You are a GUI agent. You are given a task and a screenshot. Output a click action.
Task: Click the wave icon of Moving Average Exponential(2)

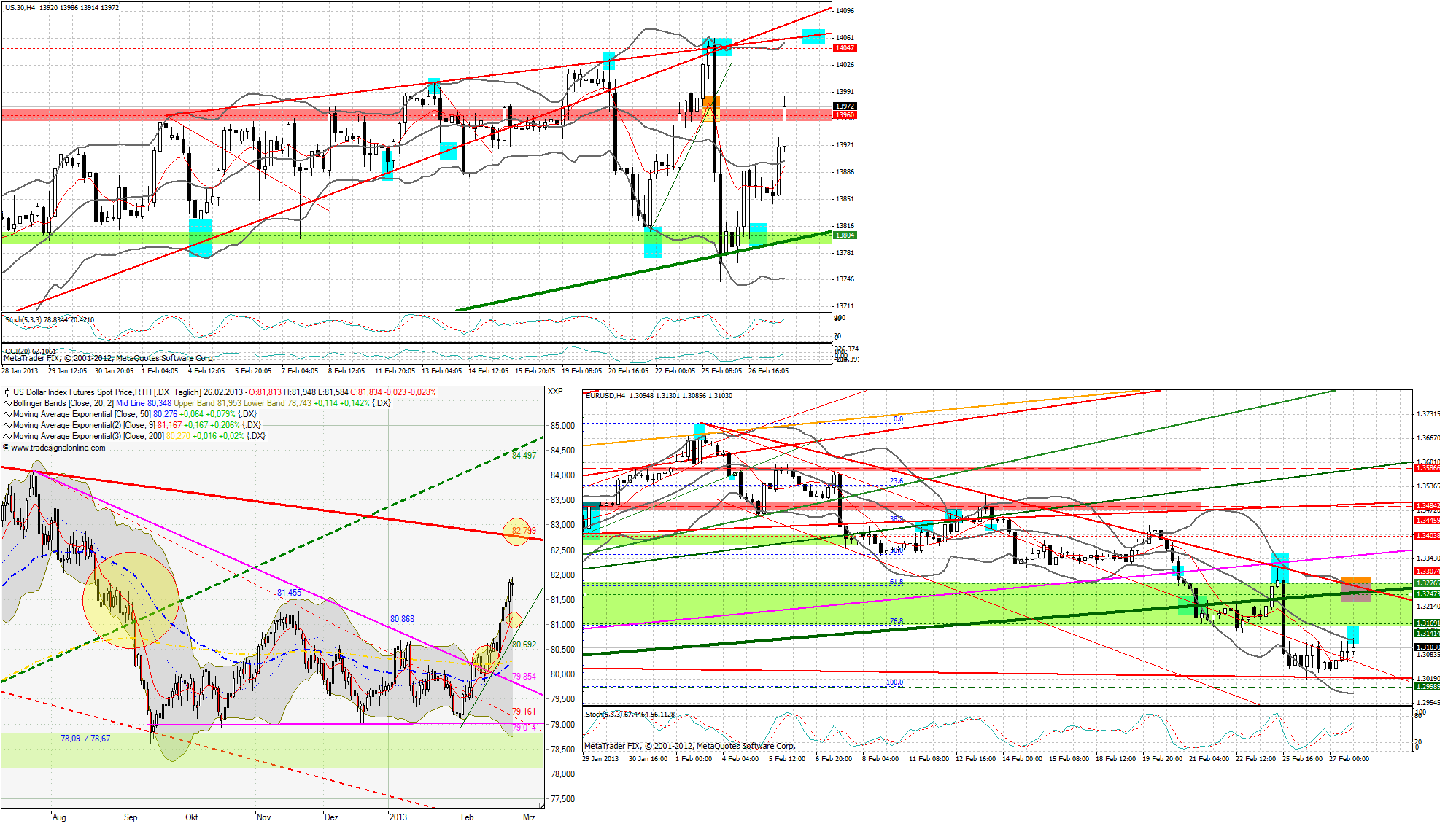[x=7, y=425]
